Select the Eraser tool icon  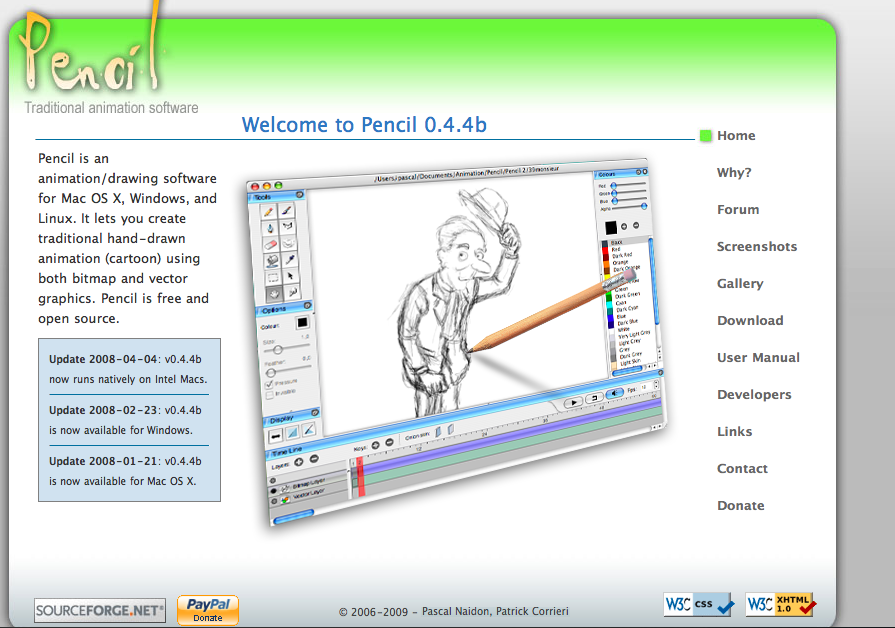point(271,245)
